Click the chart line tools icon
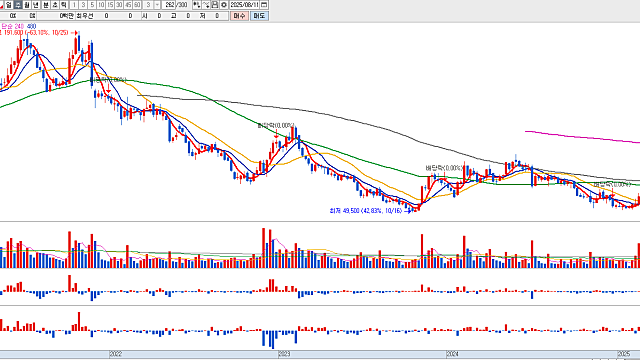 click(x=206, y=5)
